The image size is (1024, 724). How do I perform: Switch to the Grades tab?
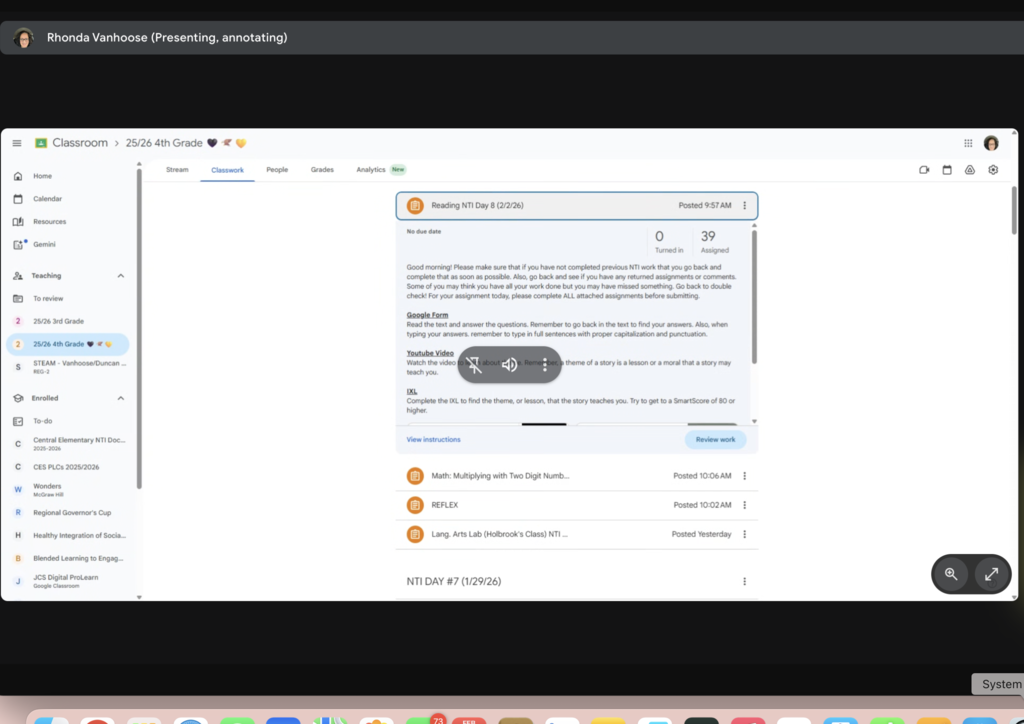(322, 170)
